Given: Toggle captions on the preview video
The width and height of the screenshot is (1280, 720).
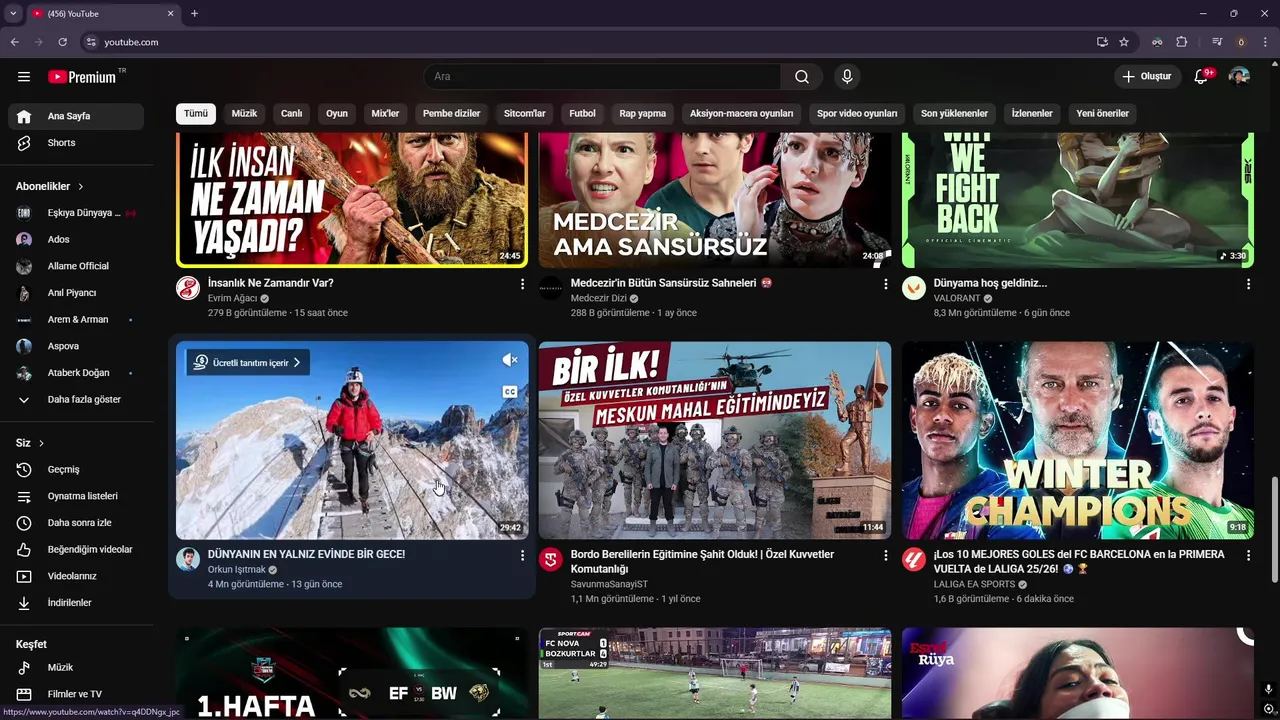Looking at the screenshot, I should coord(510,392).
